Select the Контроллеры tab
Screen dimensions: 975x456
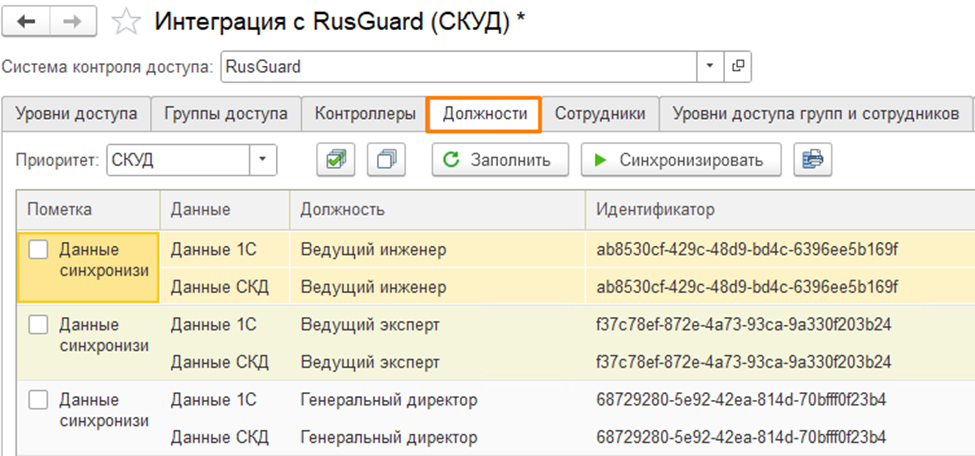[365, 114]
